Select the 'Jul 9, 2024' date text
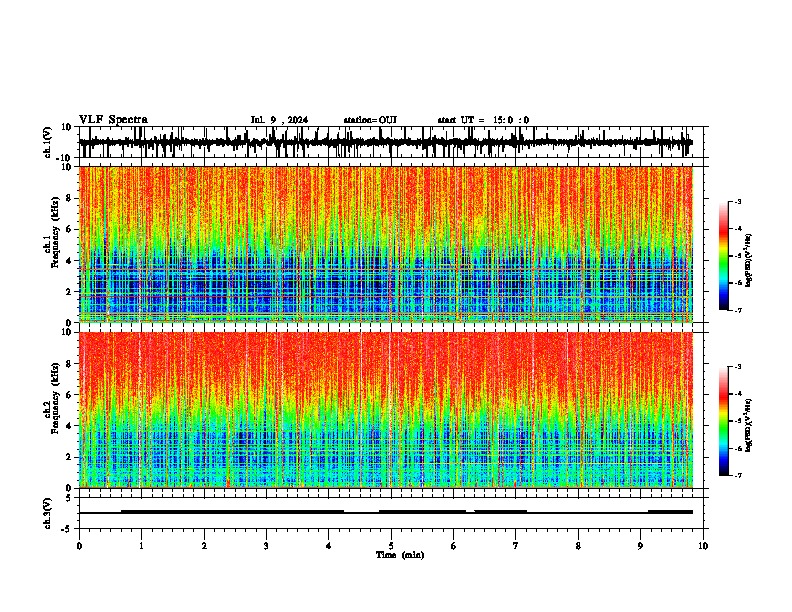 279,120
